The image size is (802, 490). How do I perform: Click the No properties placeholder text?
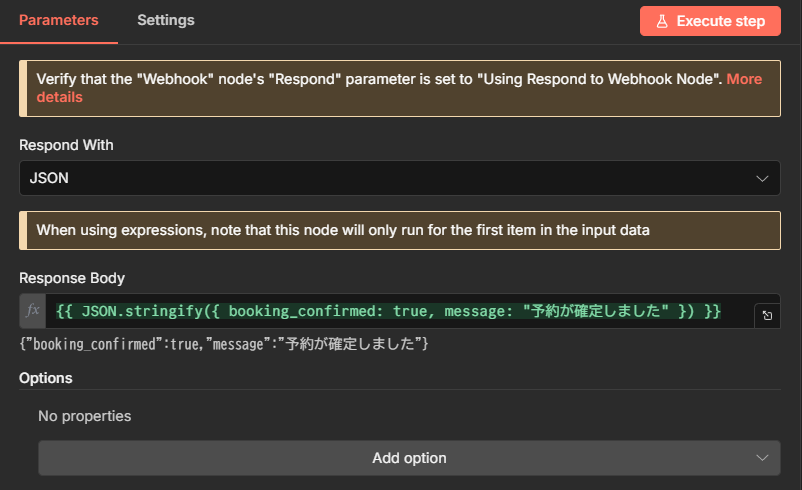point(84,415)
